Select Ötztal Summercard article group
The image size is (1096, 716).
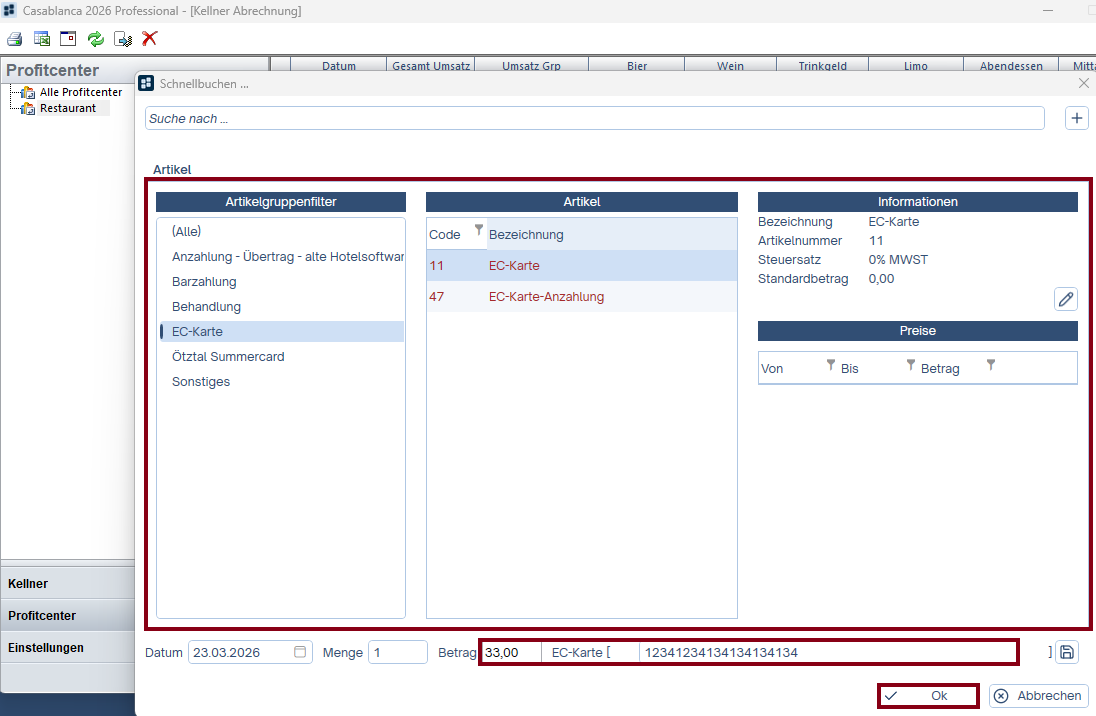point(229,357)
